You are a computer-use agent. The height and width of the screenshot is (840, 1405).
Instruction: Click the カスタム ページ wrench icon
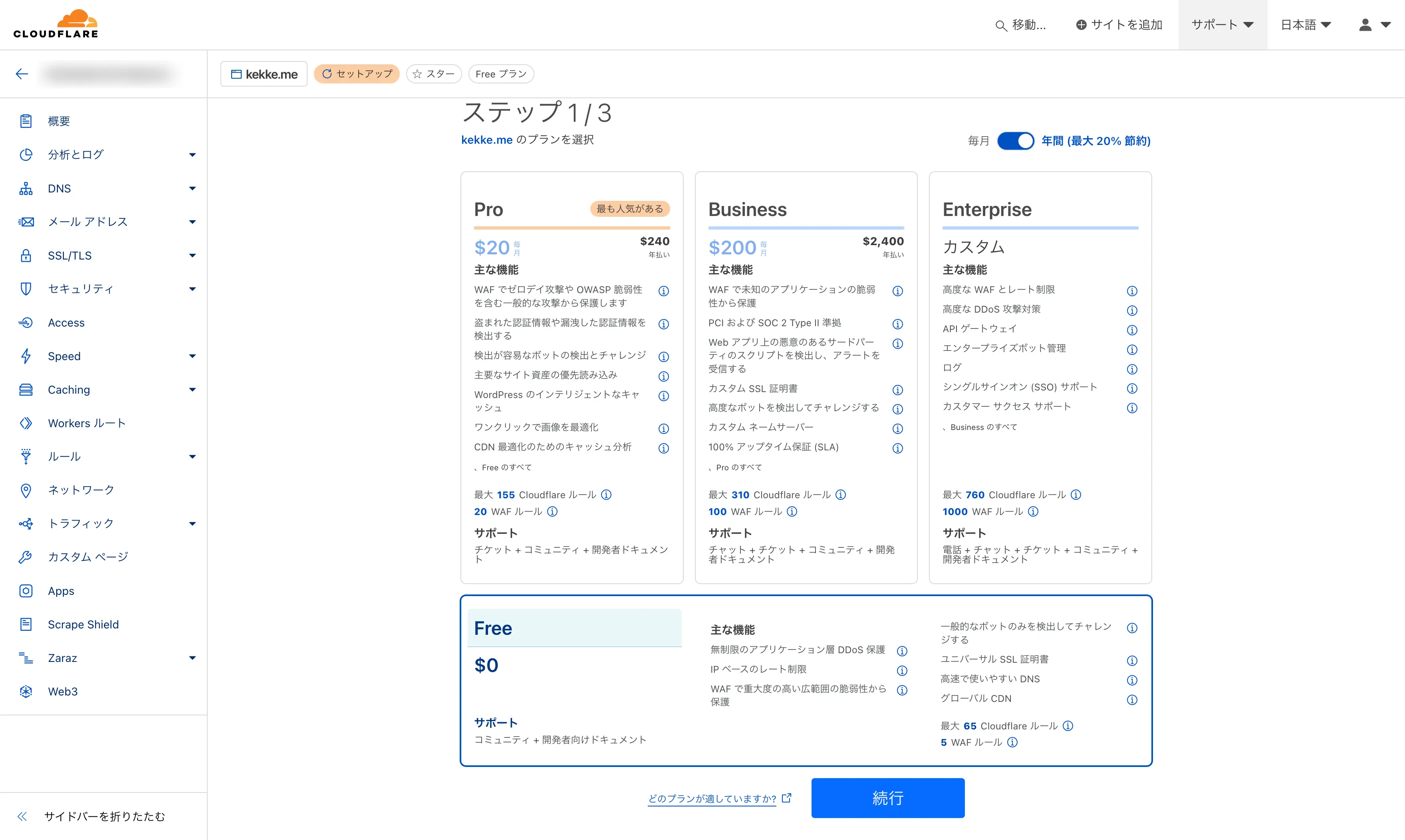pos(26,557)
